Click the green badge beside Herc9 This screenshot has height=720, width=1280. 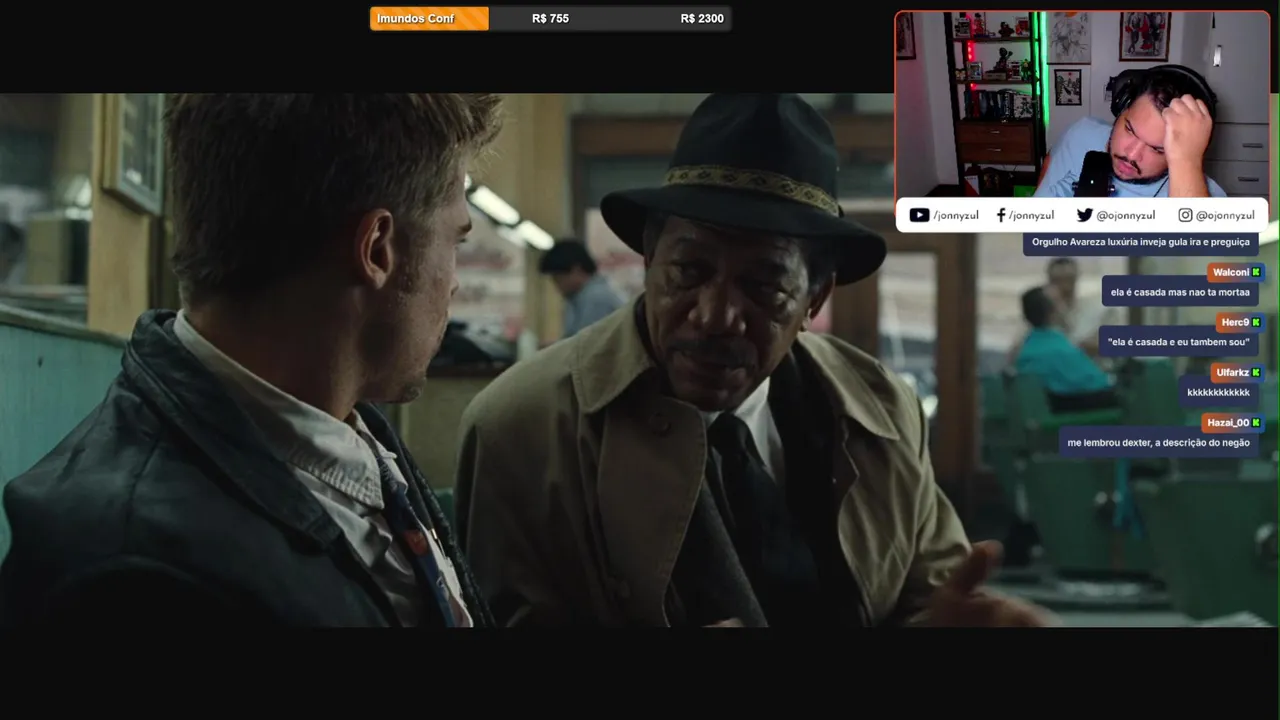pyautogui.click(x=1256, y=322)
